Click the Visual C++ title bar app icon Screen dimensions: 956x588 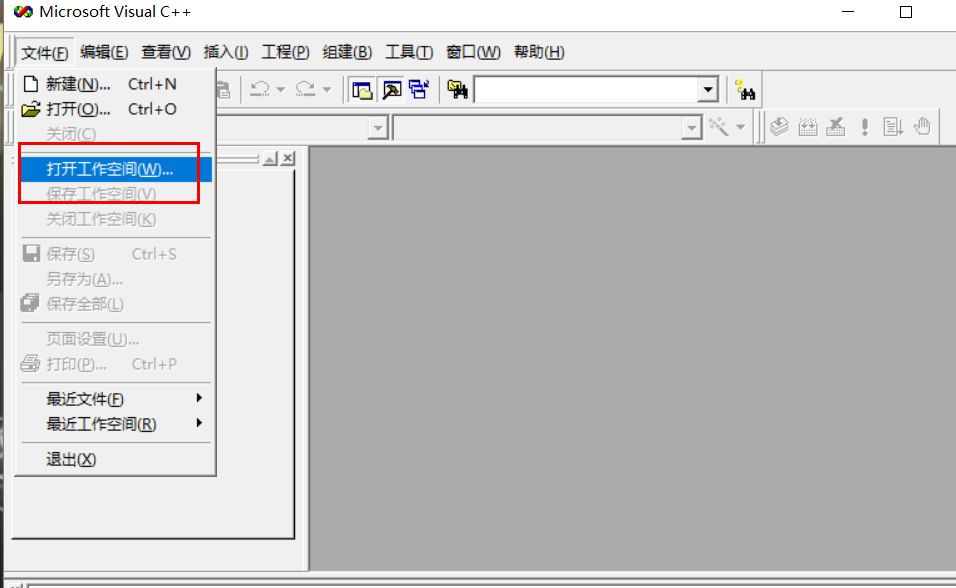point(23,12)
